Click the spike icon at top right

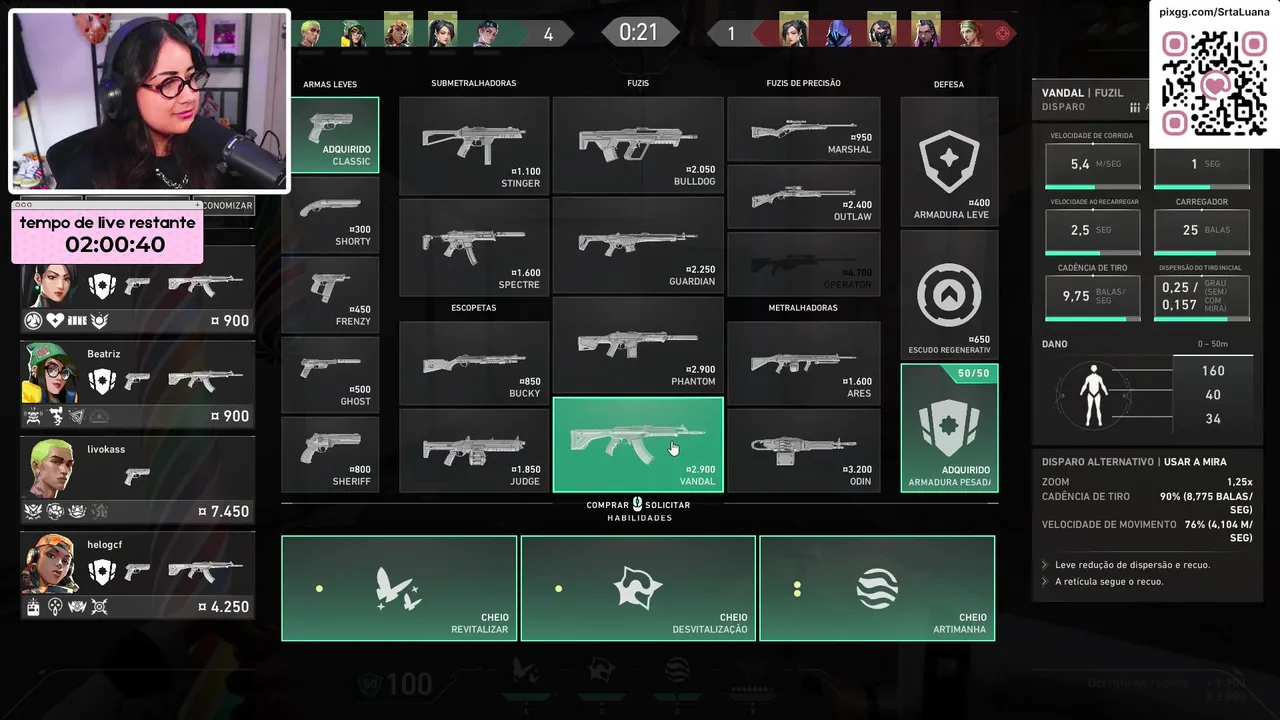[1003, 33]
